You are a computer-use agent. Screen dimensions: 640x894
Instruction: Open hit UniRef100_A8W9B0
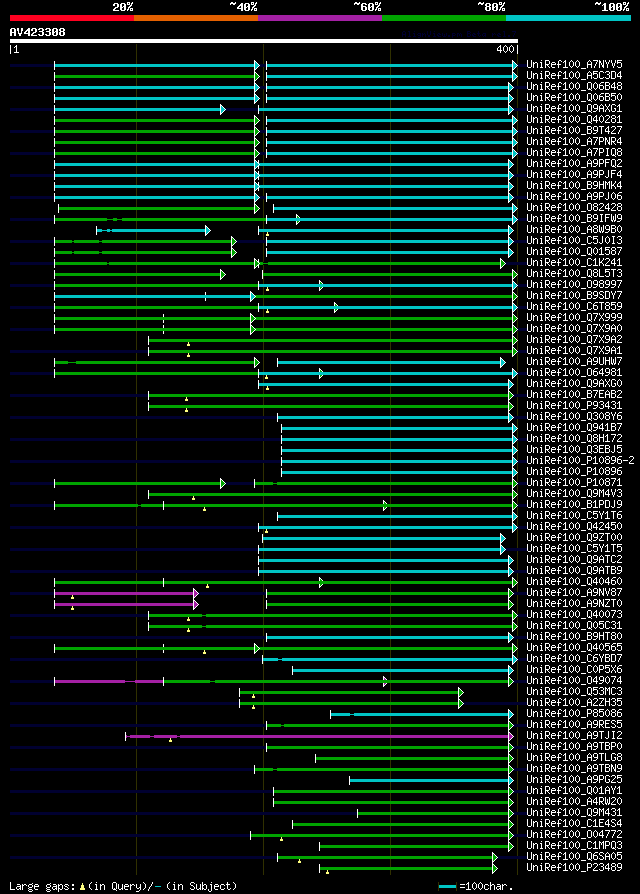click(x=574, y=230)
